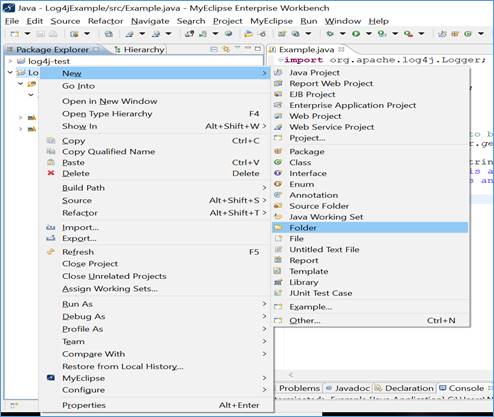Click Import... in context menu
The height and width of the screenshot is (417, 494).
[156, 228]
